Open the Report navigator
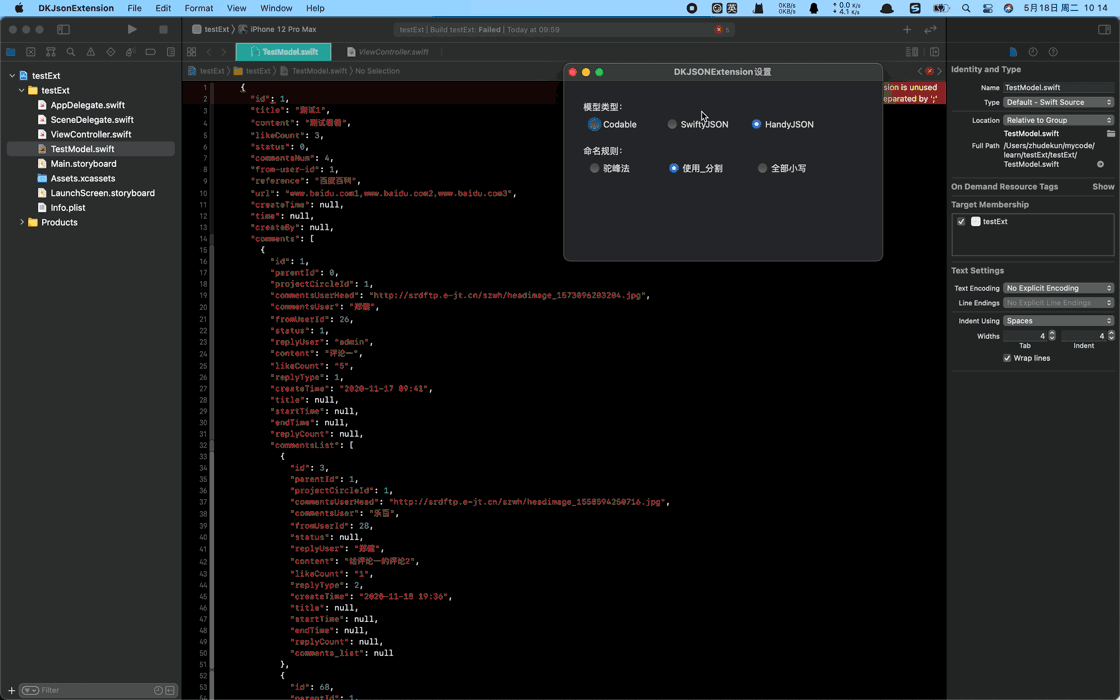Screen dimensions: 1120x700 pyautogui.click(x=171, y=51)
